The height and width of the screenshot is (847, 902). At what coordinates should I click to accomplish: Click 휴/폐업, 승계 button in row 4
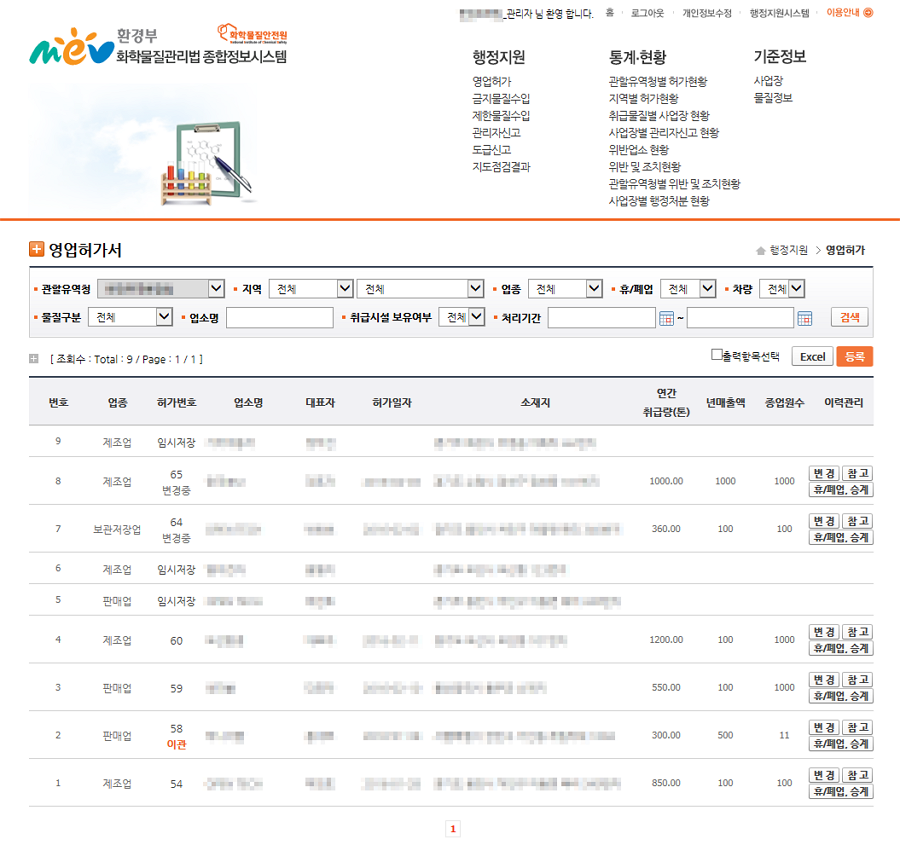coord(841,648)
